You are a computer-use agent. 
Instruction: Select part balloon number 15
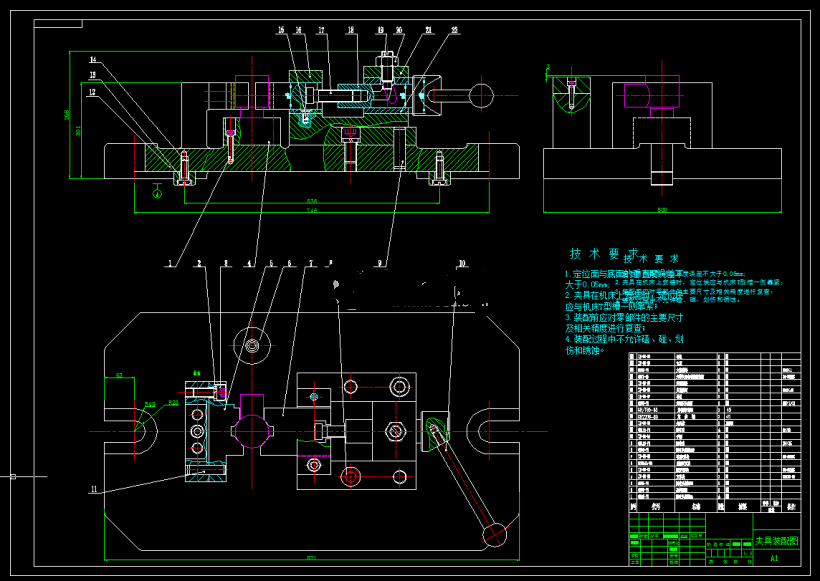click(x=281, y=30)
